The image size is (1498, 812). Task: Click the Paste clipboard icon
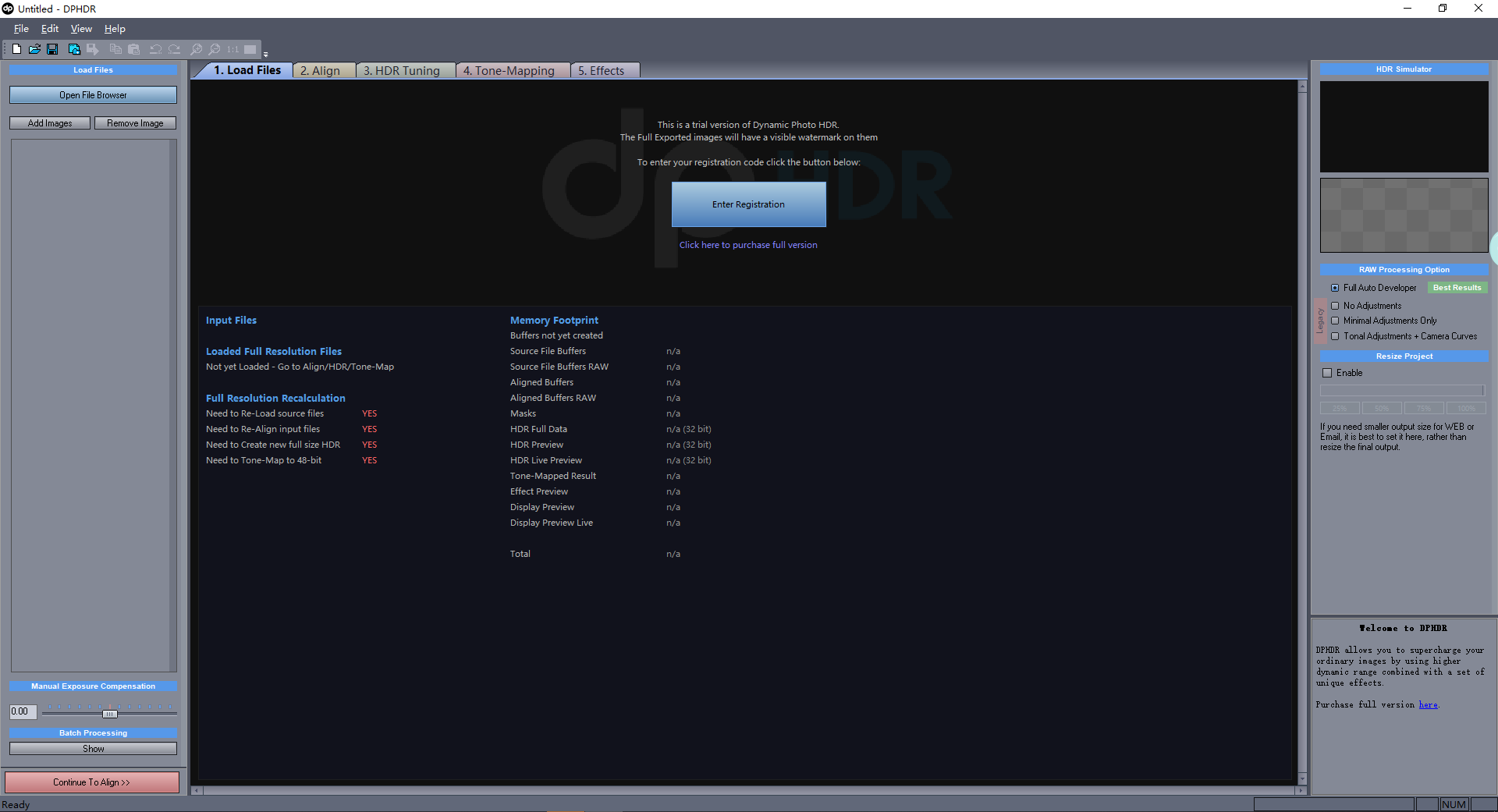coord(133,49)
